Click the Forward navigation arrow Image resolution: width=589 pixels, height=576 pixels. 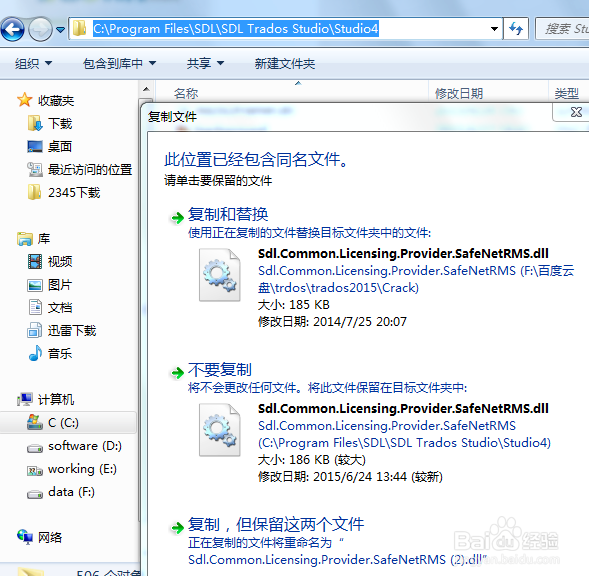[41, 29]
